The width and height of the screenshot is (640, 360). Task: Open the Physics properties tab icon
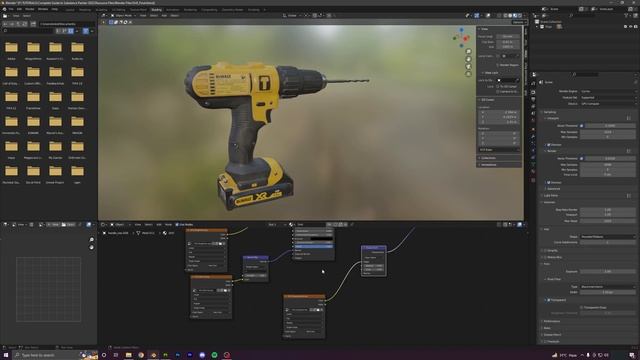[x=533, y=150]
